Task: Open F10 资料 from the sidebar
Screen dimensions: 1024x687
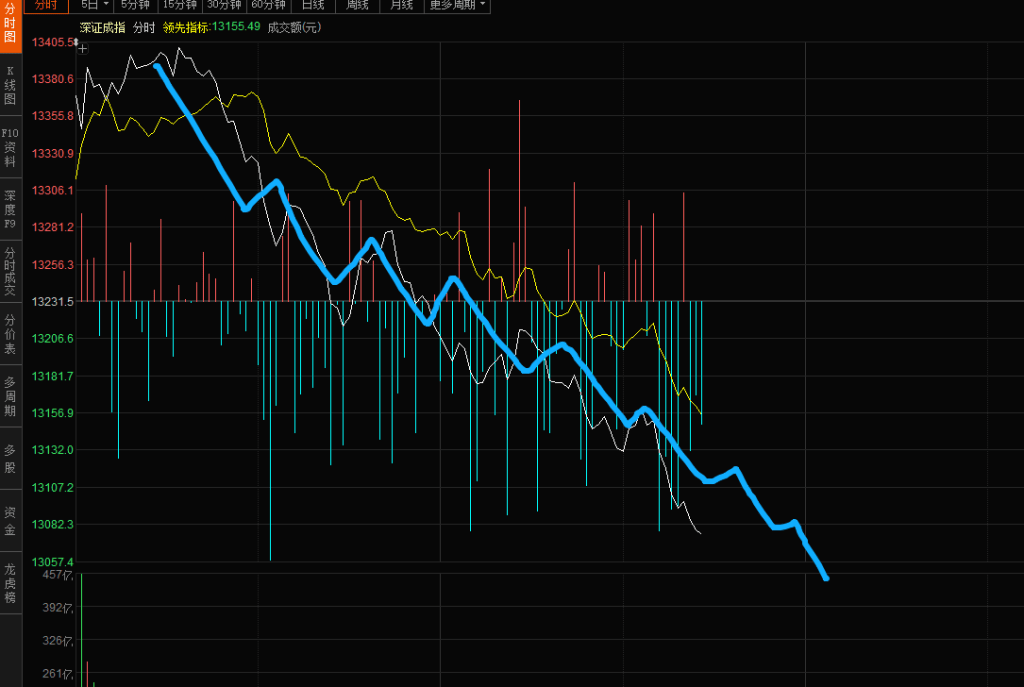Action: pos(10,147)
